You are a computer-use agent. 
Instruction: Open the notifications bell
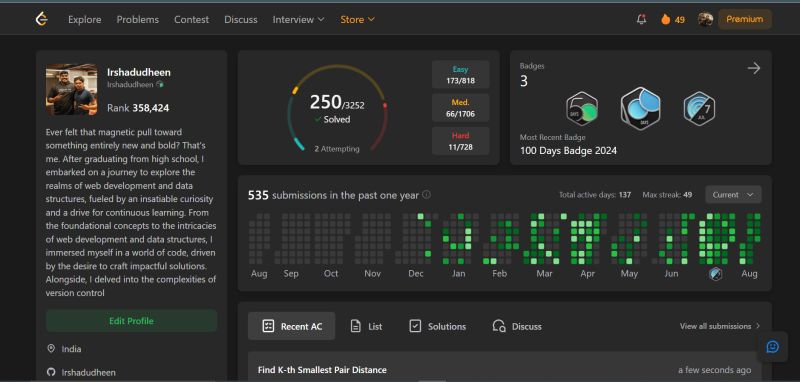[641, 19]
